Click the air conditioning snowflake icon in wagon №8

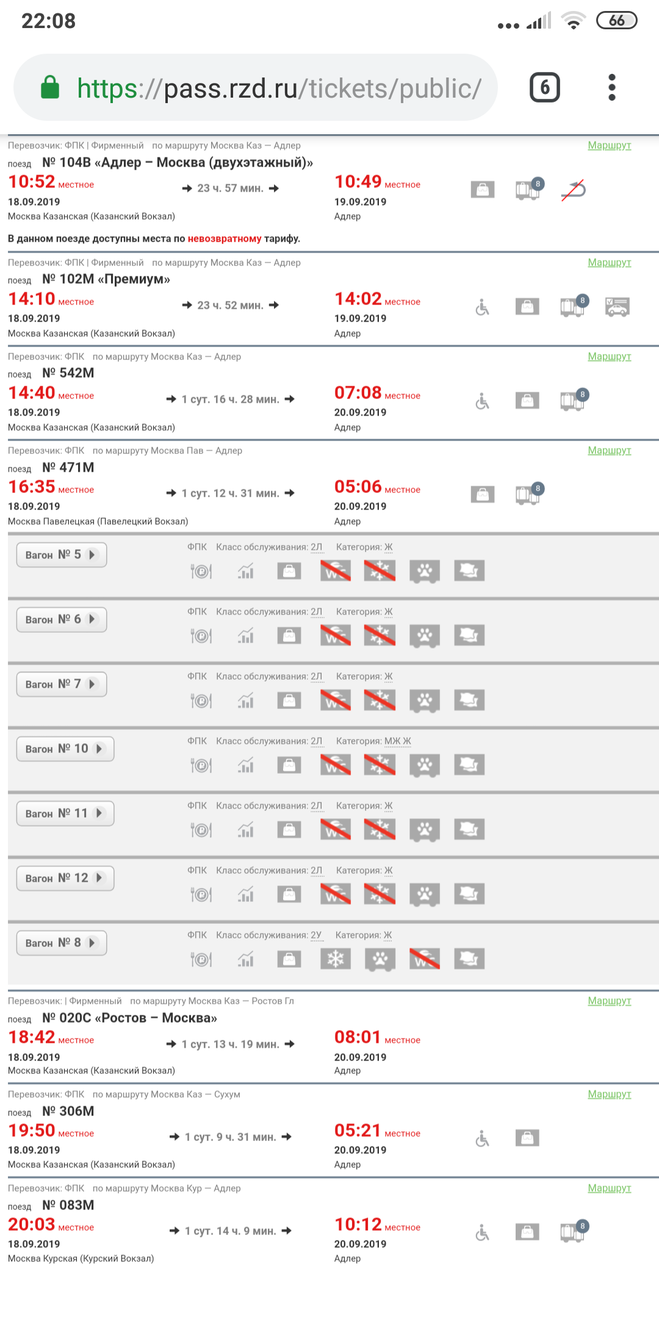click(335, 959)
